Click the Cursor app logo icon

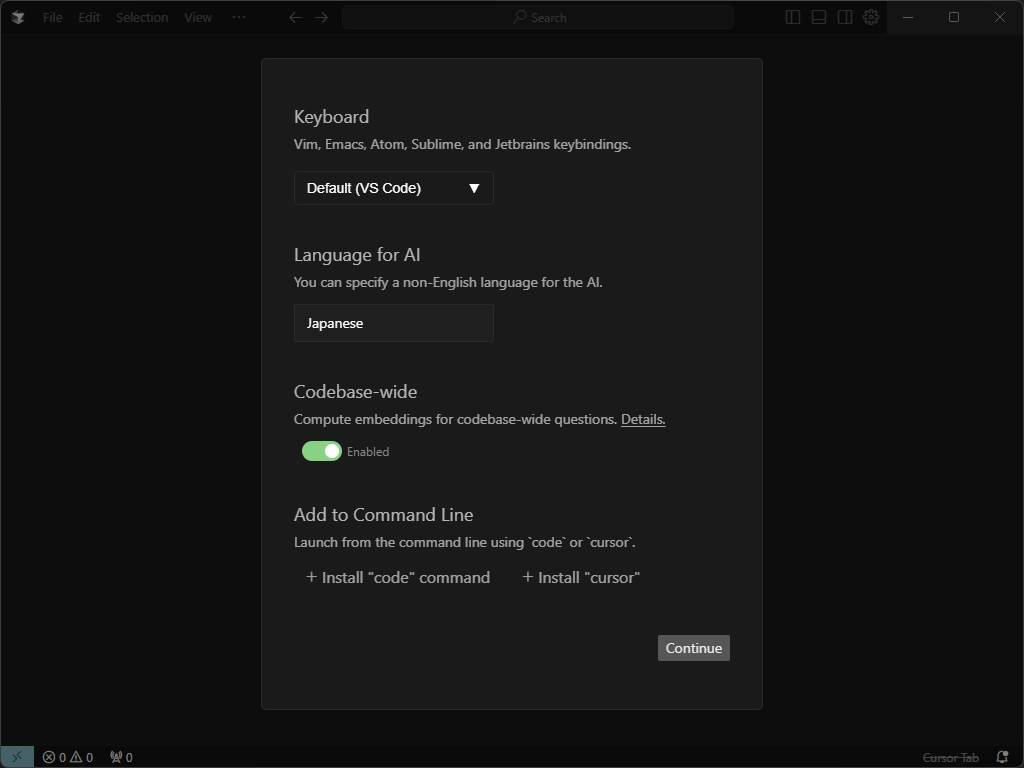[18, 18]
